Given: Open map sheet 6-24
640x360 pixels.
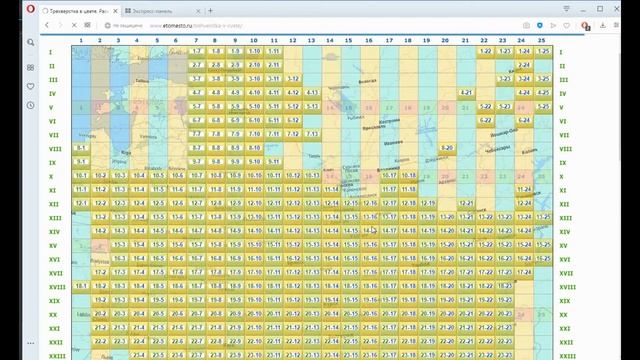Looking at the screenshot, I should click(x=524, y=120).
